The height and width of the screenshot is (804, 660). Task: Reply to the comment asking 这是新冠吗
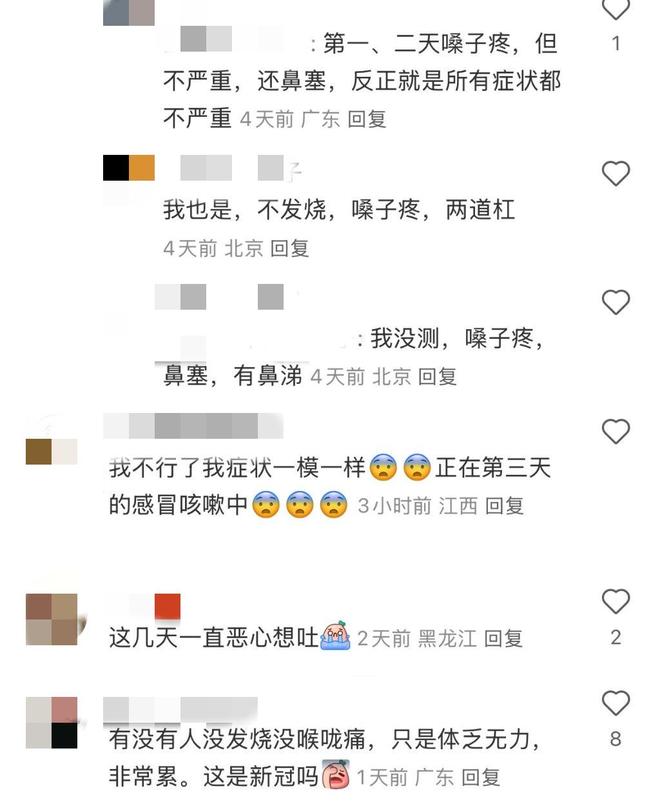coord(481,778)
